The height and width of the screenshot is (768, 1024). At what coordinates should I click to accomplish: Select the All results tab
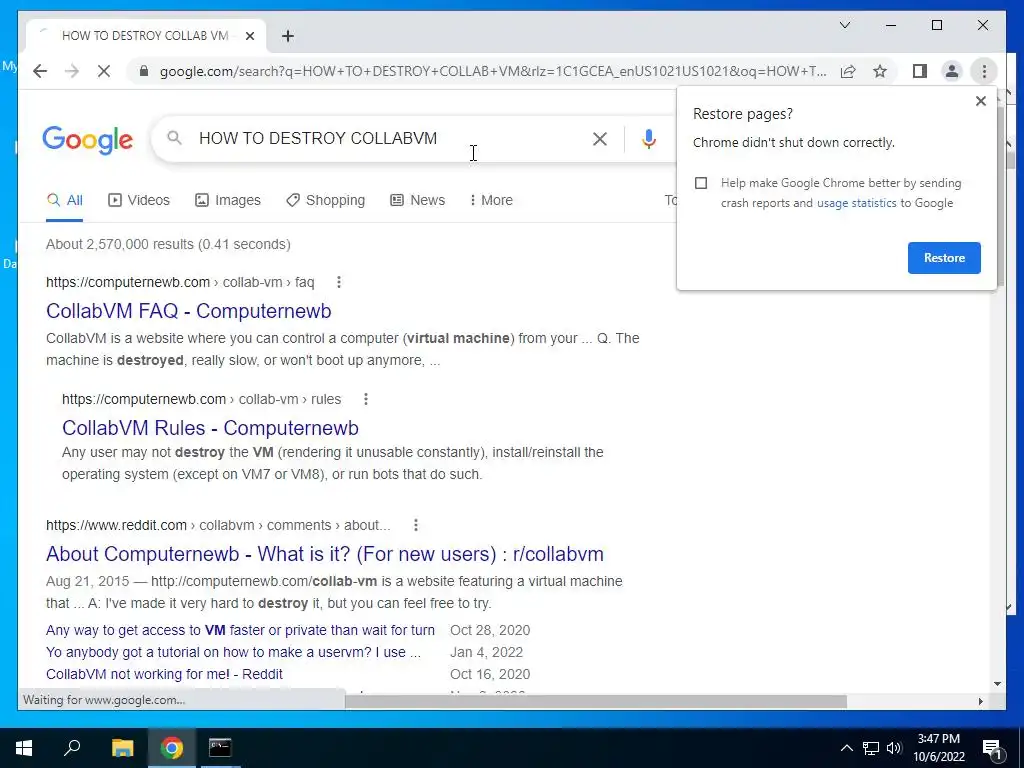click(65, 200)
